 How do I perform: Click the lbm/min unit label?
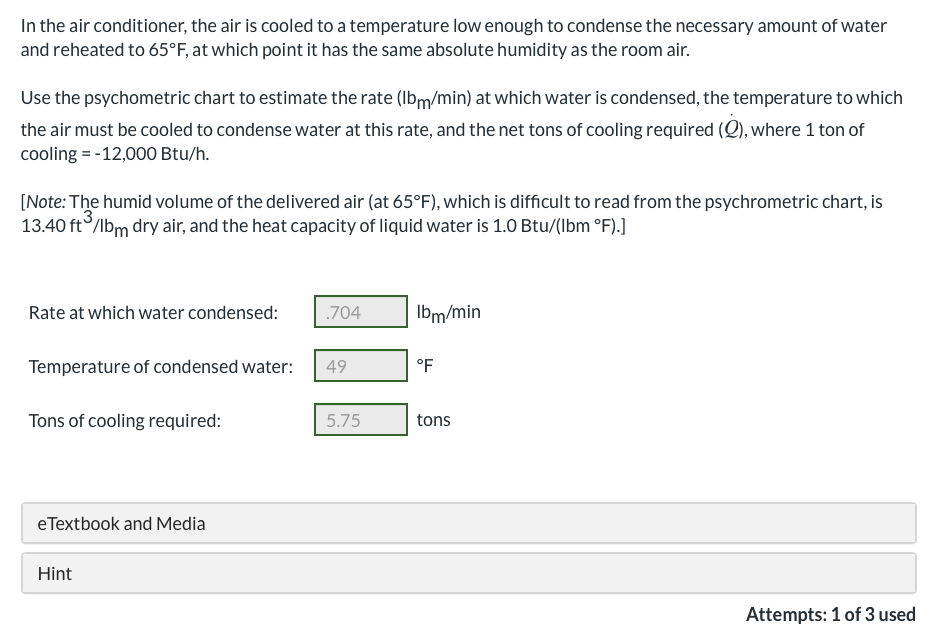pyautogui.click(x=447, y=311)
